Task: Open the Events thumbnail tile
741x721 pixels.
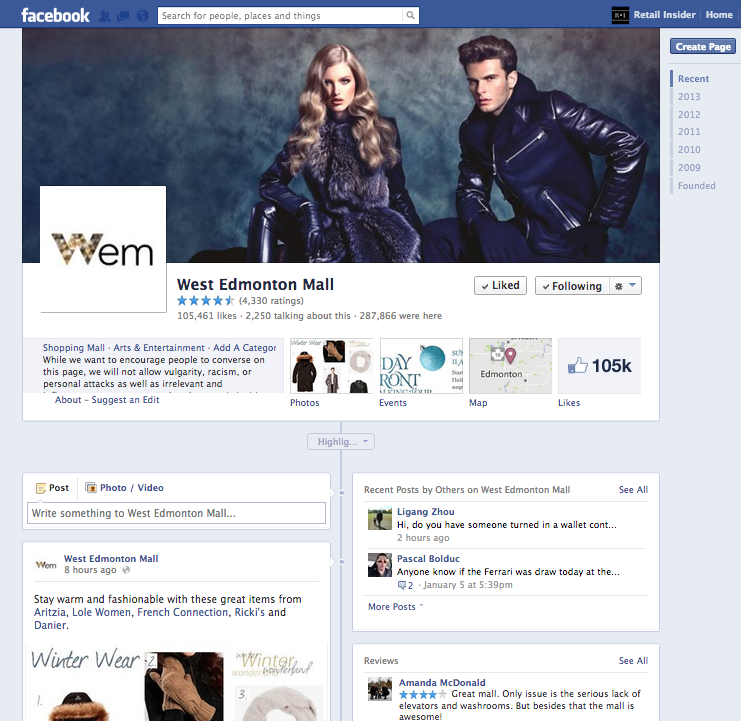Action: [421, 366]
